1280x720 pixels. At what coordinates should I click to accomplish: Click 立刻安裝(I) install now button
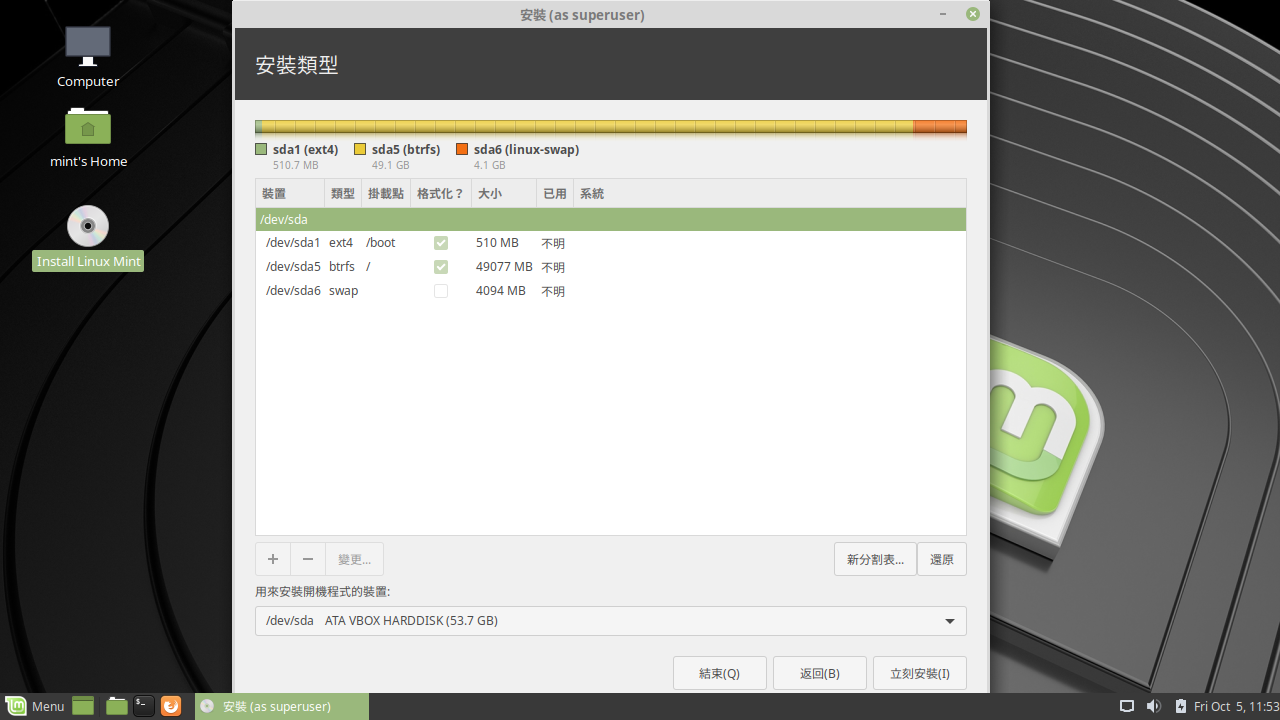920,673
